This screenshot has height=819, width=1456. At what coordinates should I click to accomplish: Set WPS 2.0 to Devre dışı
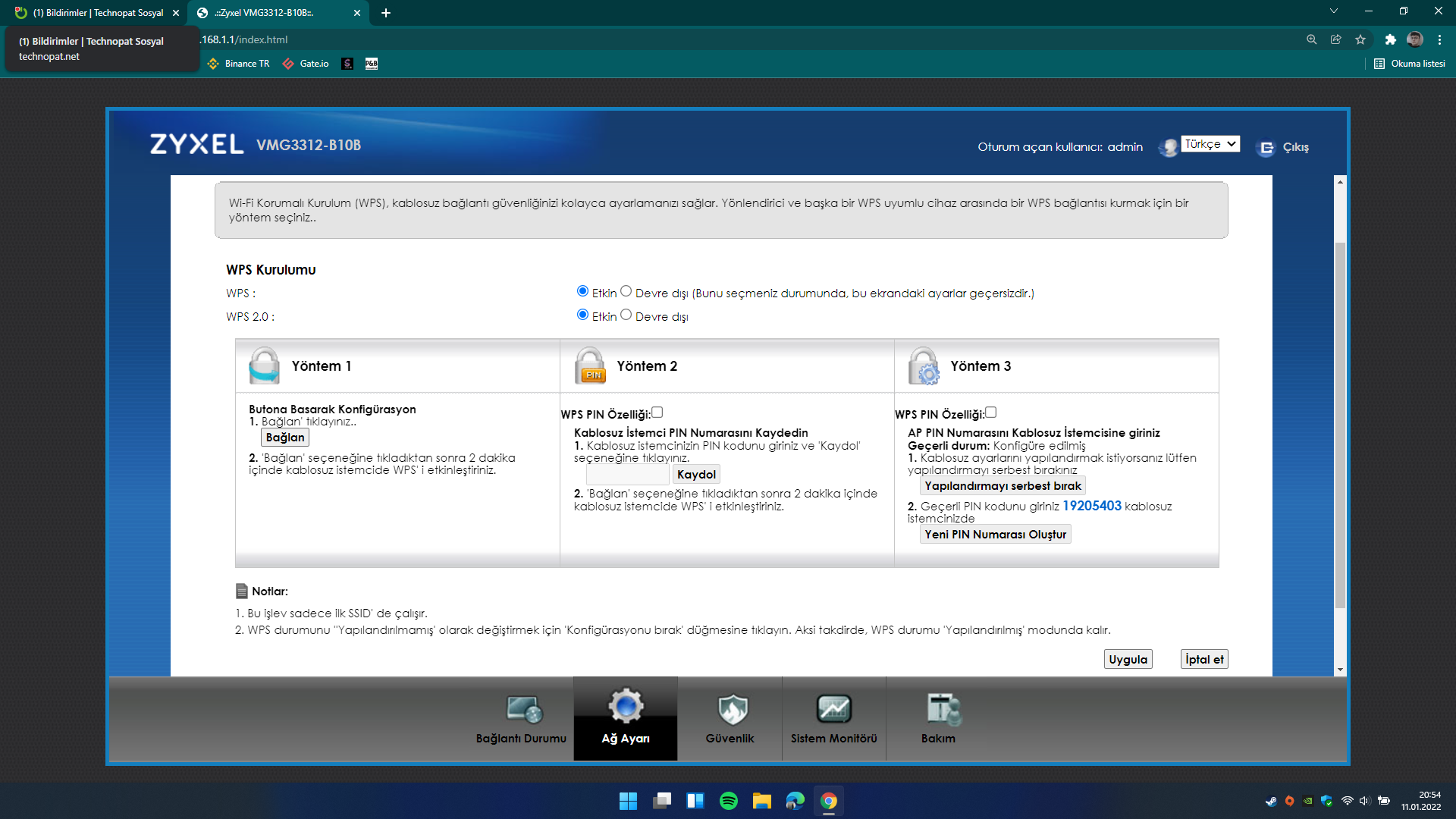626,315
